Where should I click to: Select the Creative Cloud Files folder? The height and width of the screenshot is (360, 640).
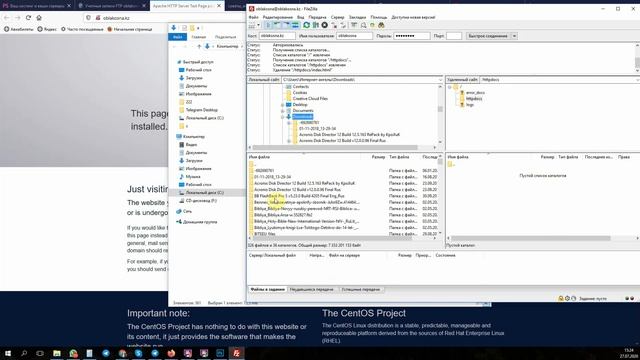(x=310, y=99)
